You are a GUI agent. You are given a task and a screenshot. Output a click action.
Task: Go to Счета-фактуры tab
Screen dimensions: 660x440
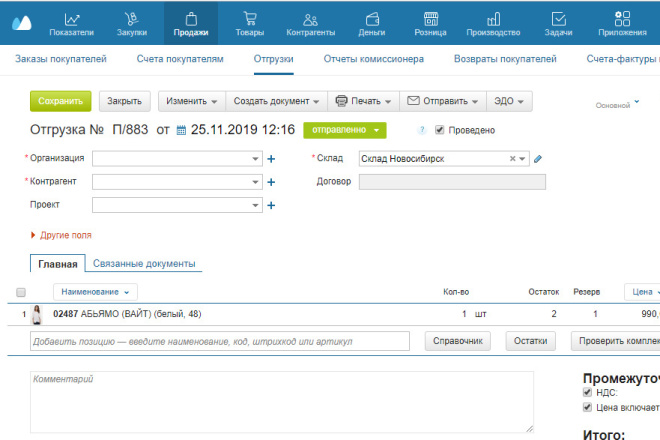[623, 59]
